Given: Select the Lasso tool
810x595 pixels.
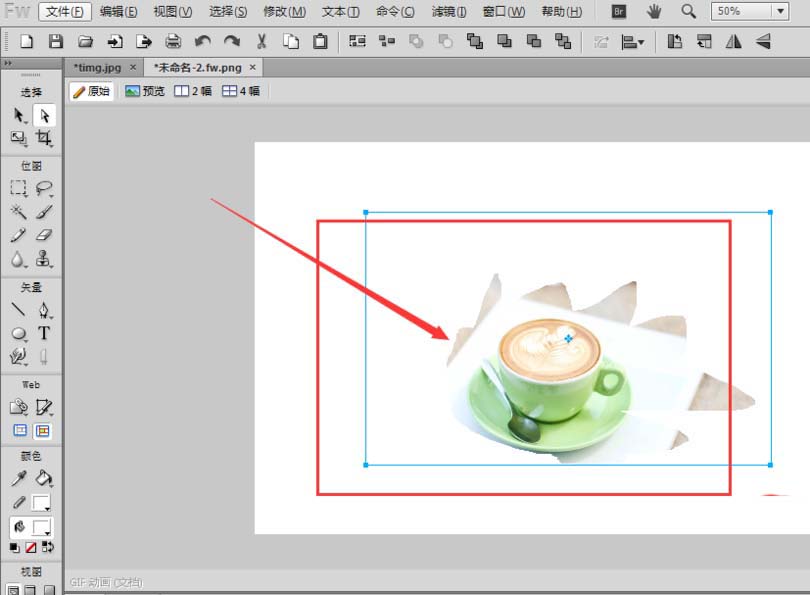Looking at the screenshot, I should click(43, 188).
